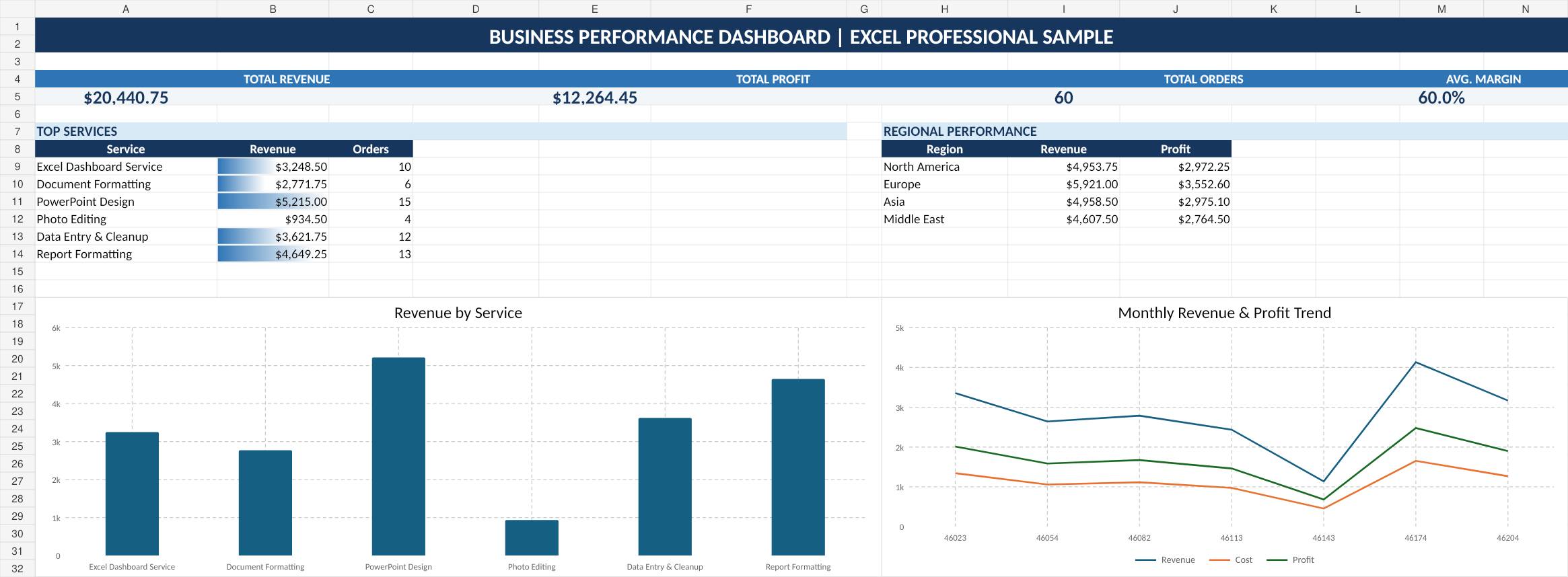This screenshot has width=1568, height=577.
Task: Select row 11 header
Action: coord(17,202)
